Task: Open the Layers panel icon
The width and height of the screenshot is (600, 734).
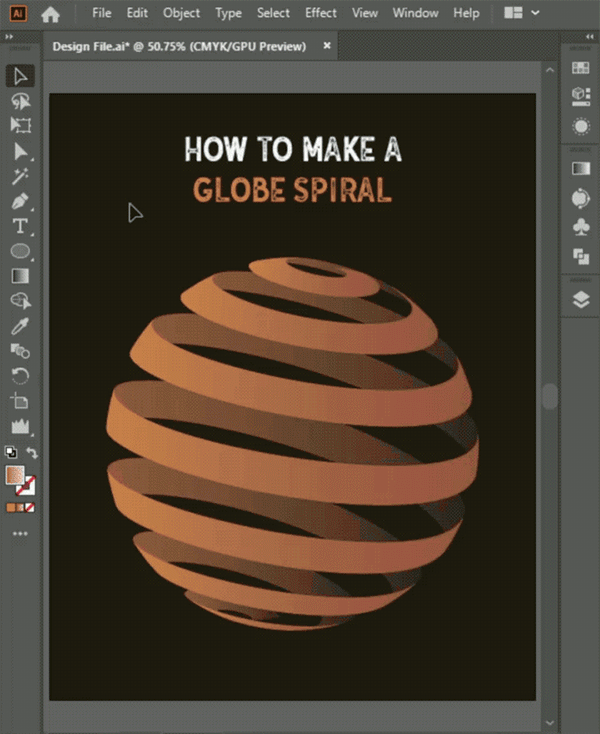Action: [x=581, y=300]
